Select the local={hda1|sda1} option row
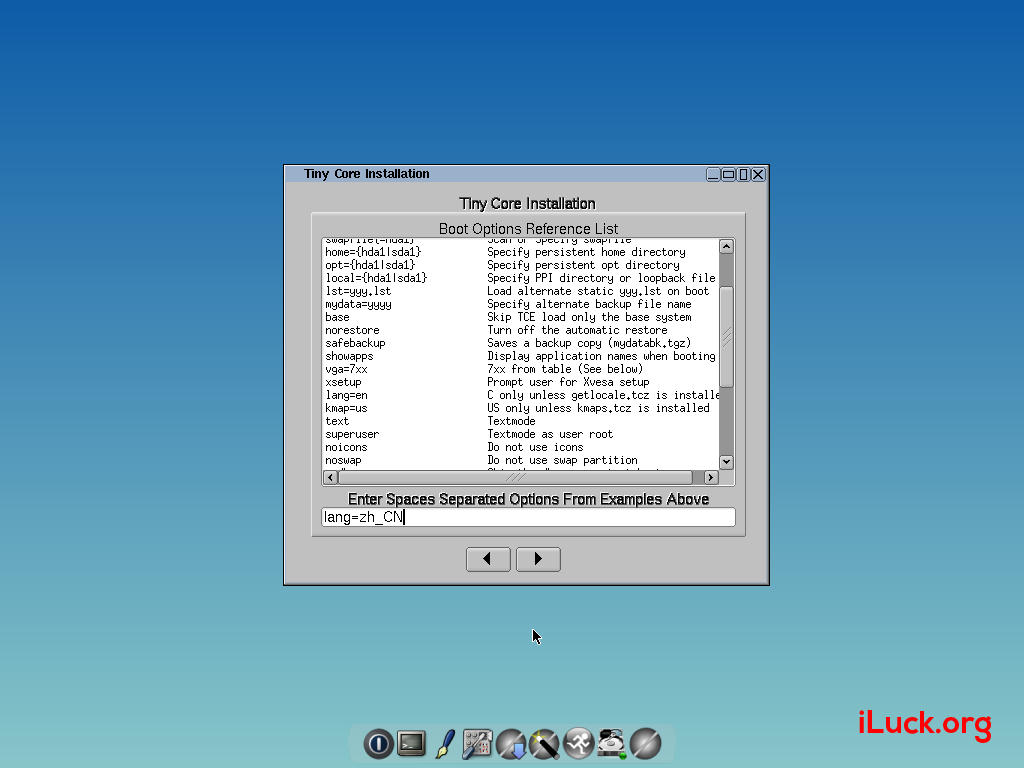 pyautogui.click(x=520, y=278)
